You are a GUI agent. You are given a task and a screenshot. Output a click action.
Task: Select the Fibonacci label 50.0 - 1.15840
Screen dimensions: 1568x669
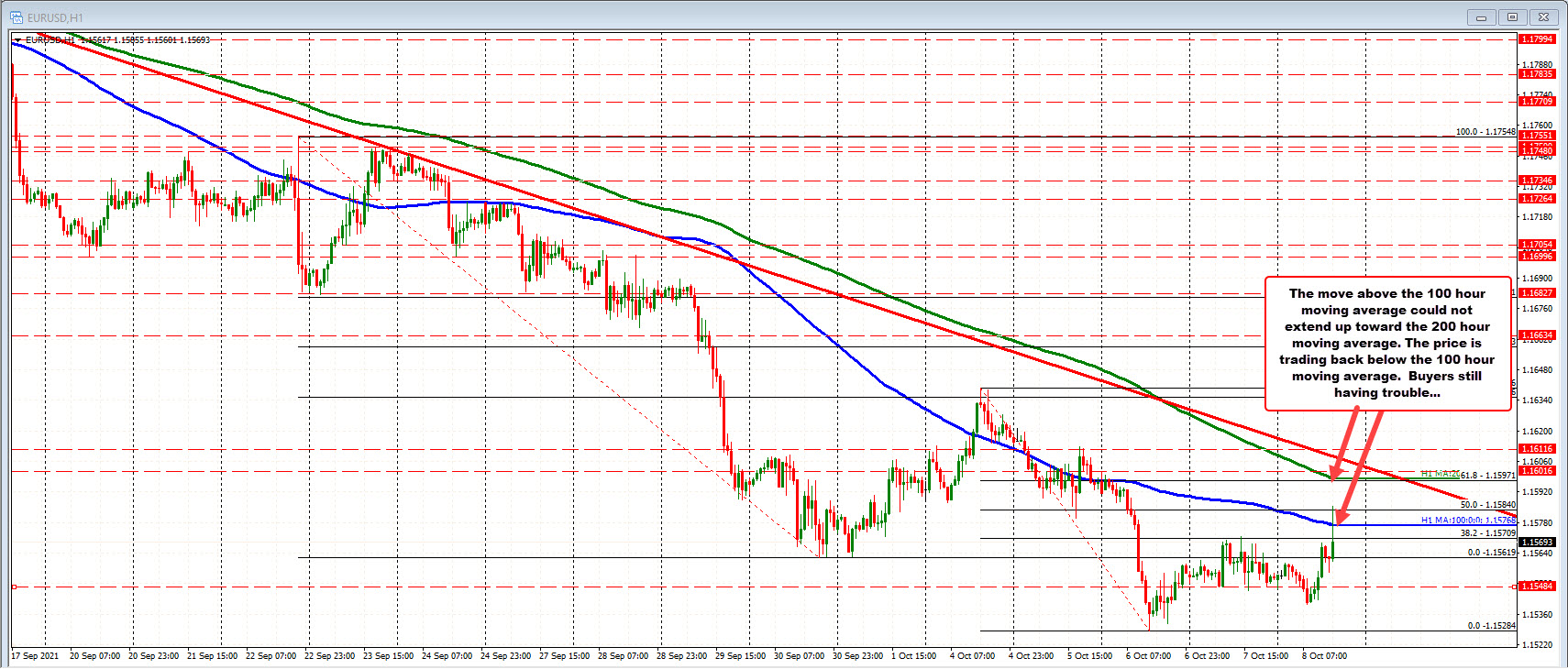pyautogui.click(x=1487, y=505)
